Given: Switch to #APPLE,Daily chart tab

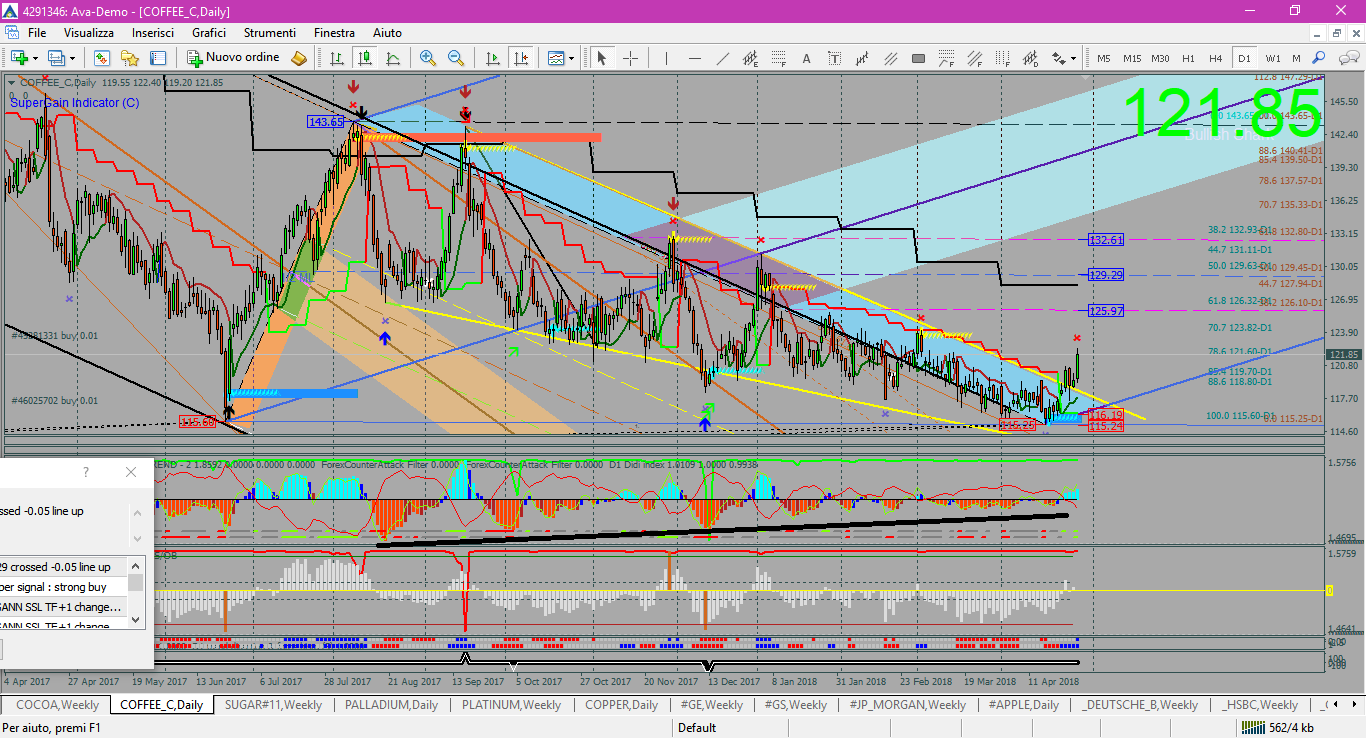Looking at the screenshot, I should tap(1023, 705).
